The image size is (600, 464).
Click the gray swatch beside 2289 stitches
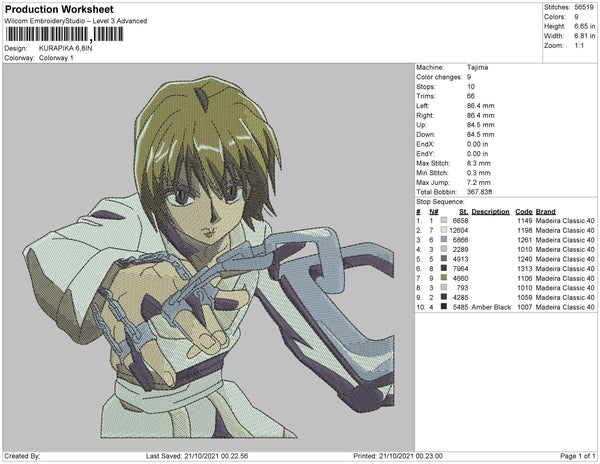coord(444,249)
